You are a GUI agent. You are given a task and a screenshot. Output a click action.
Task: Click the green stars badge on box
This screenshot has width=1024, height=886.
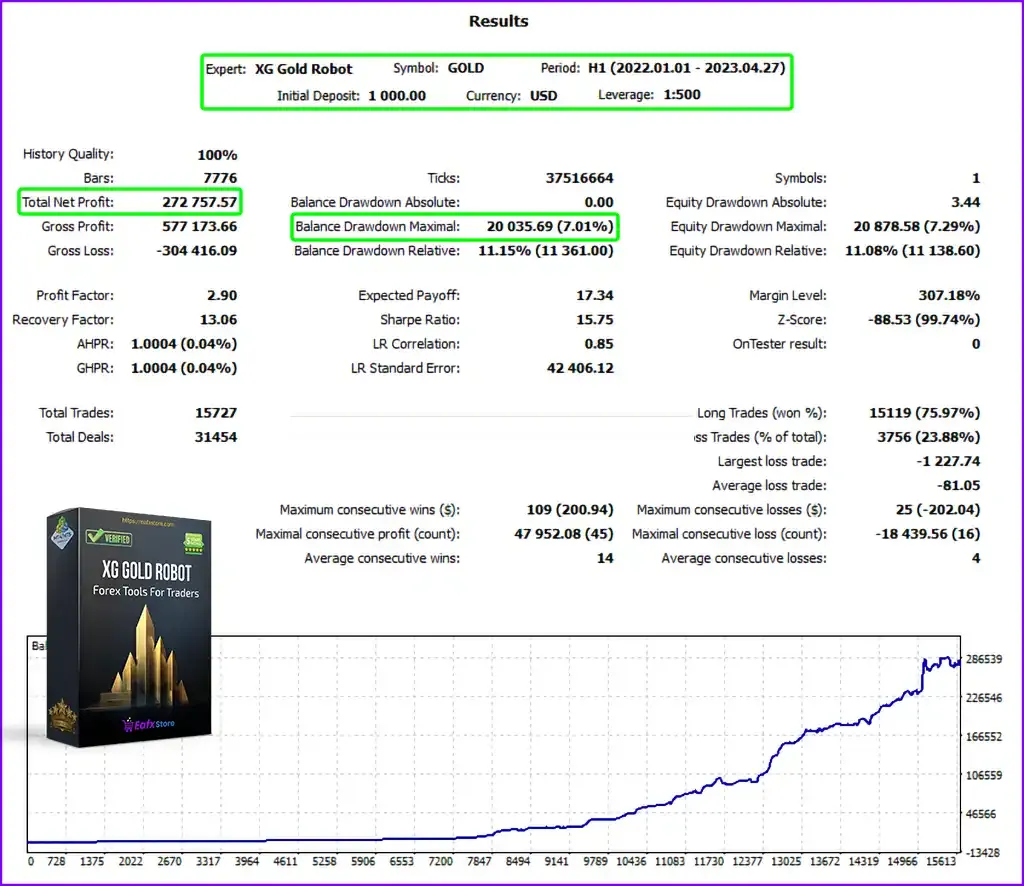tap(194, 543)
